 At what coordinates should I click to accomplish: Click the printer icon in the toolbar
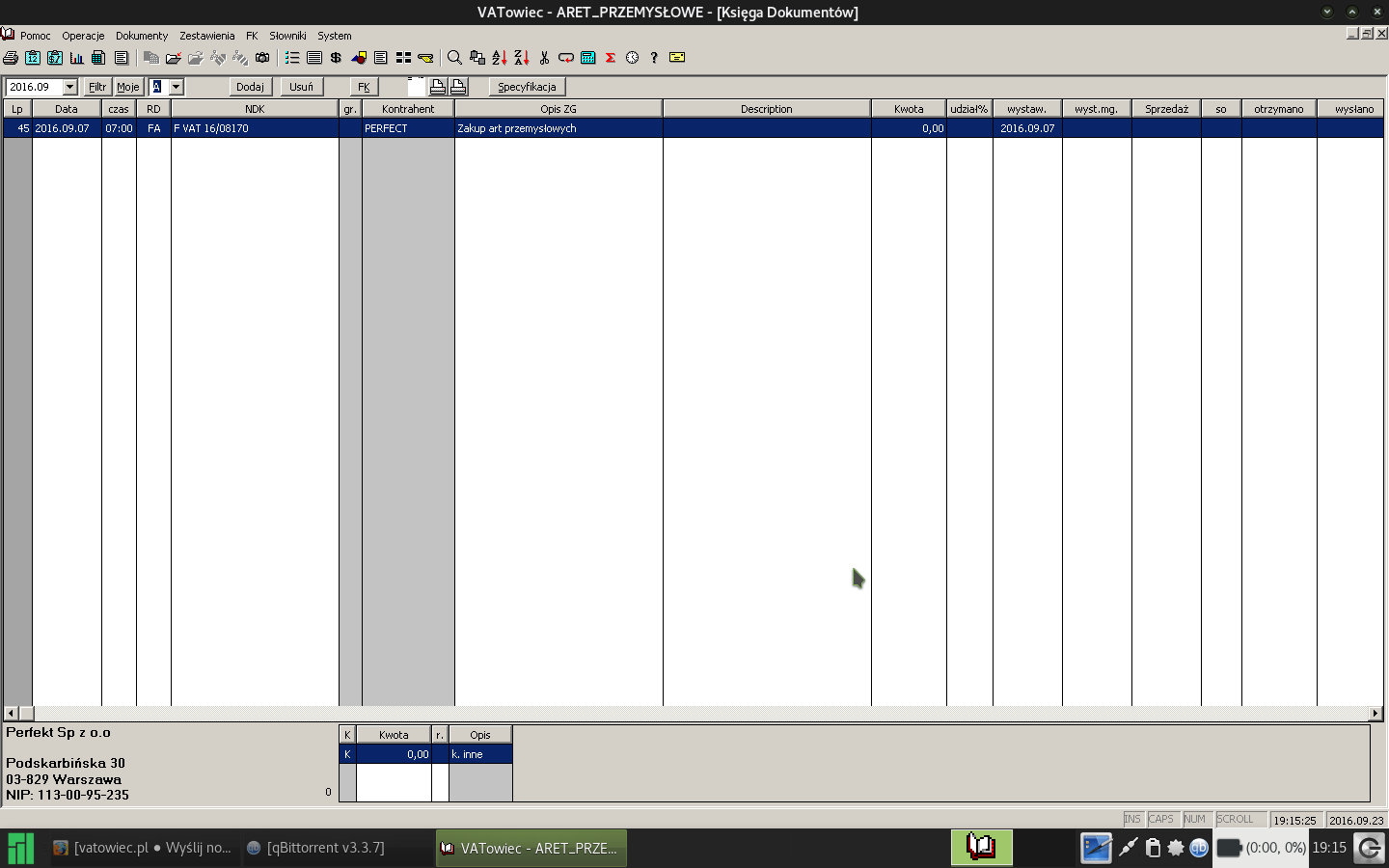click(x=11, y=58)
